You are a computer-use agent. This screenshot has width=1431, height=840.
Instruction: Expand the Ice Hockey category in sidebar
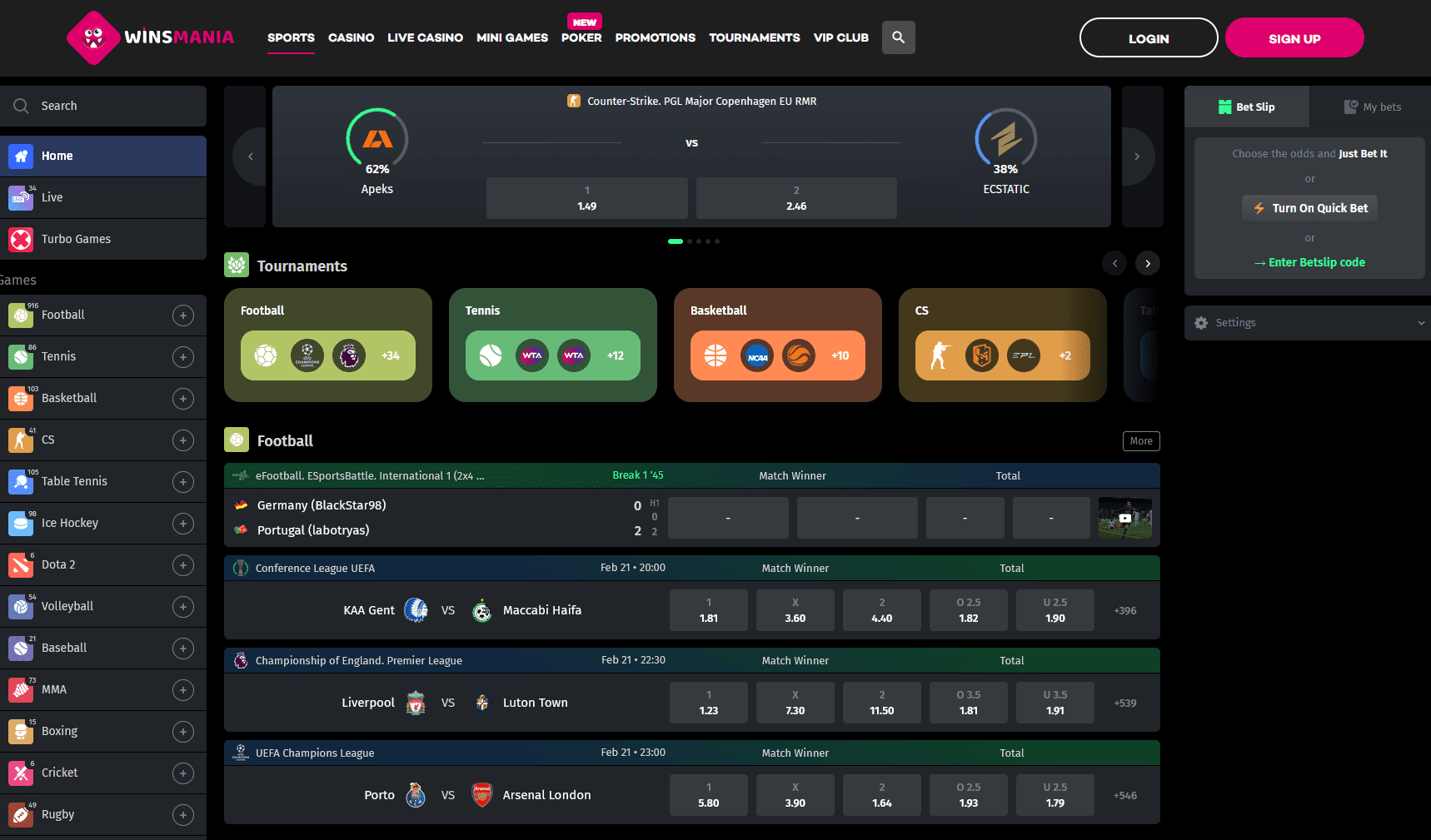(183, 524)
